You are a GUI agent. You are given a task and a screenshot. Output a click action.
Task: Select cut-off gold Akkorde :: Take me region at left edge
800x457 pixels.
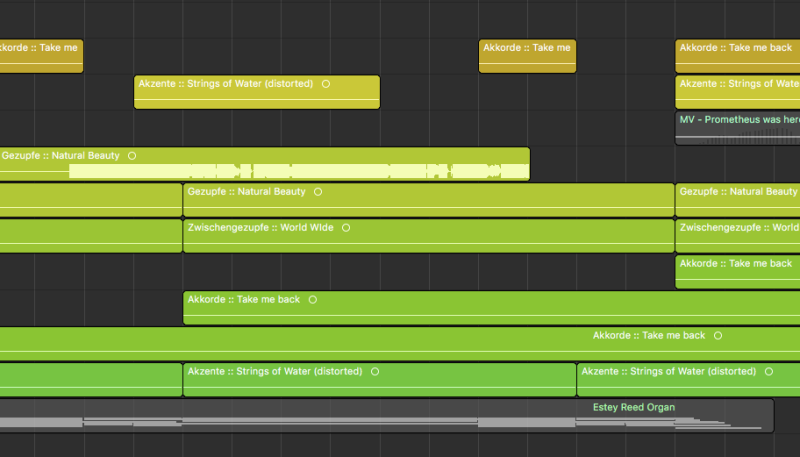click(41, 56)
